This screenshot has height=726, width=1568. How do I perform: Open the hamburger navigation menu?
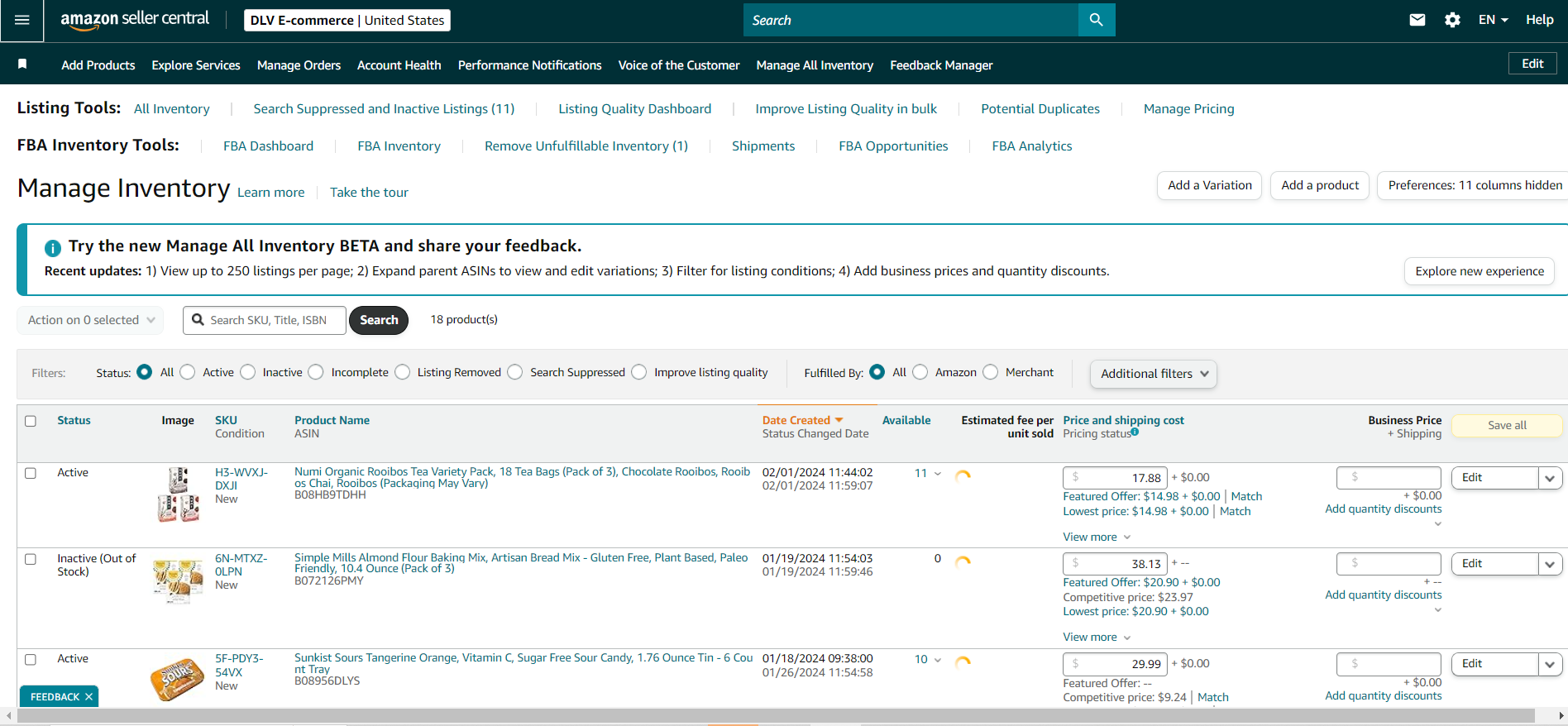[x=22, y=20]
